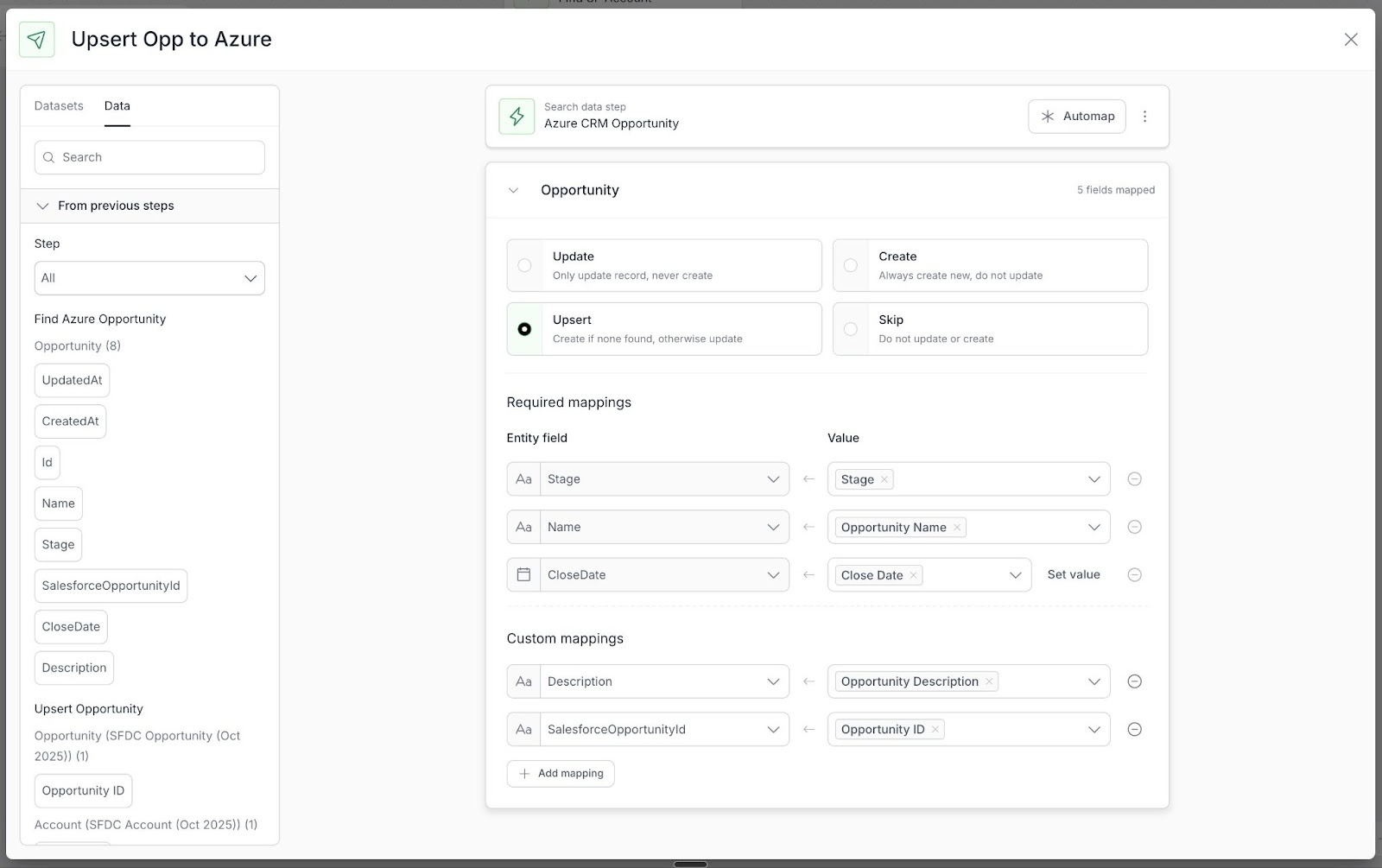Click the Search input in the Data panel
The image size is (1382, 868).
149,157
